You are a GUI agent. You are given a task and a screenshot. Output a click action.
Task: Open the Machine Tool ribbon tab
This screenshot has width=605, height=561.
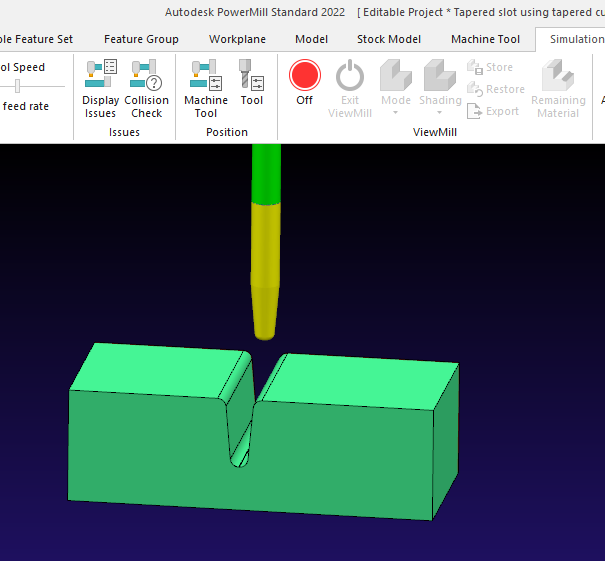pyautogui.click(x=485, y=39)
